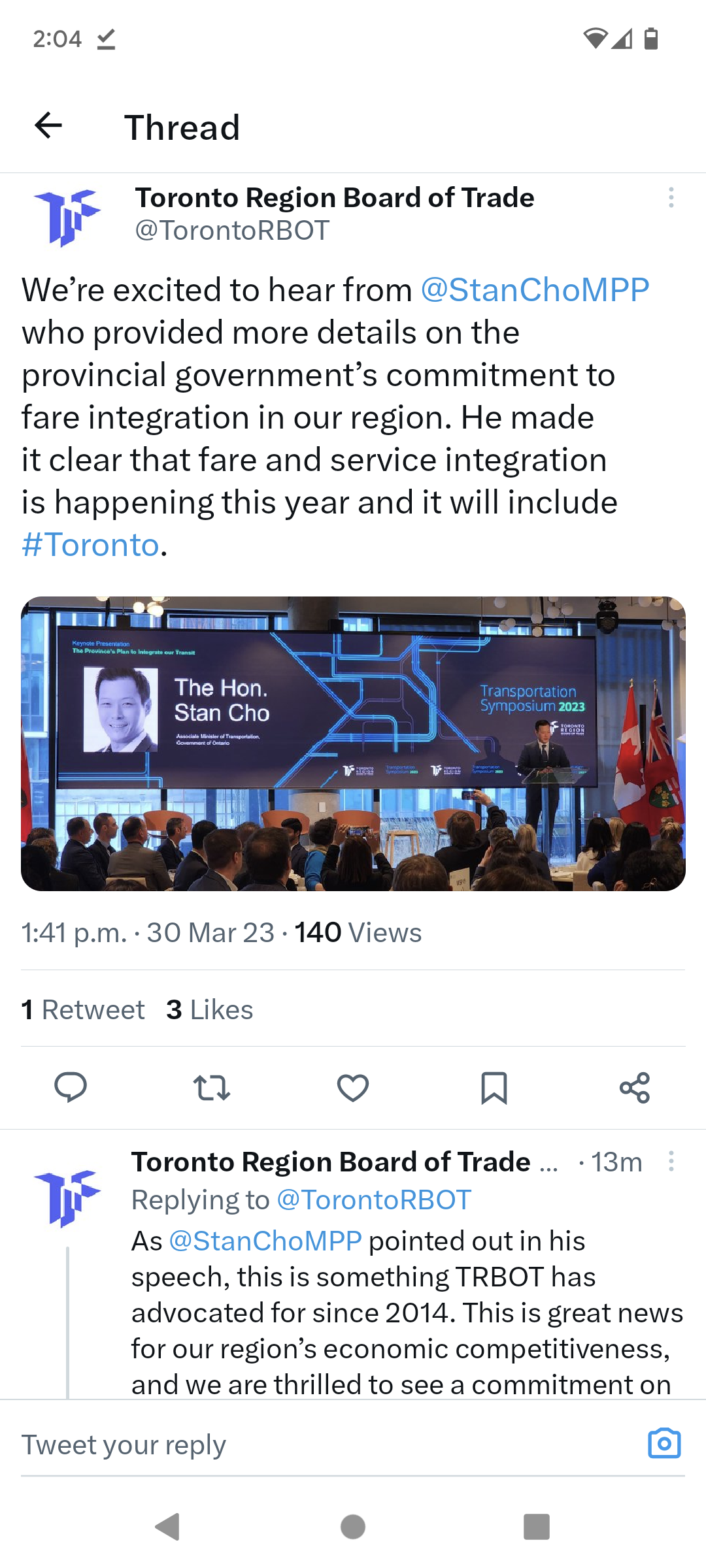Open Replying to @TorontoRBOT mention
706x1568 pixels.
point(371,1200)
